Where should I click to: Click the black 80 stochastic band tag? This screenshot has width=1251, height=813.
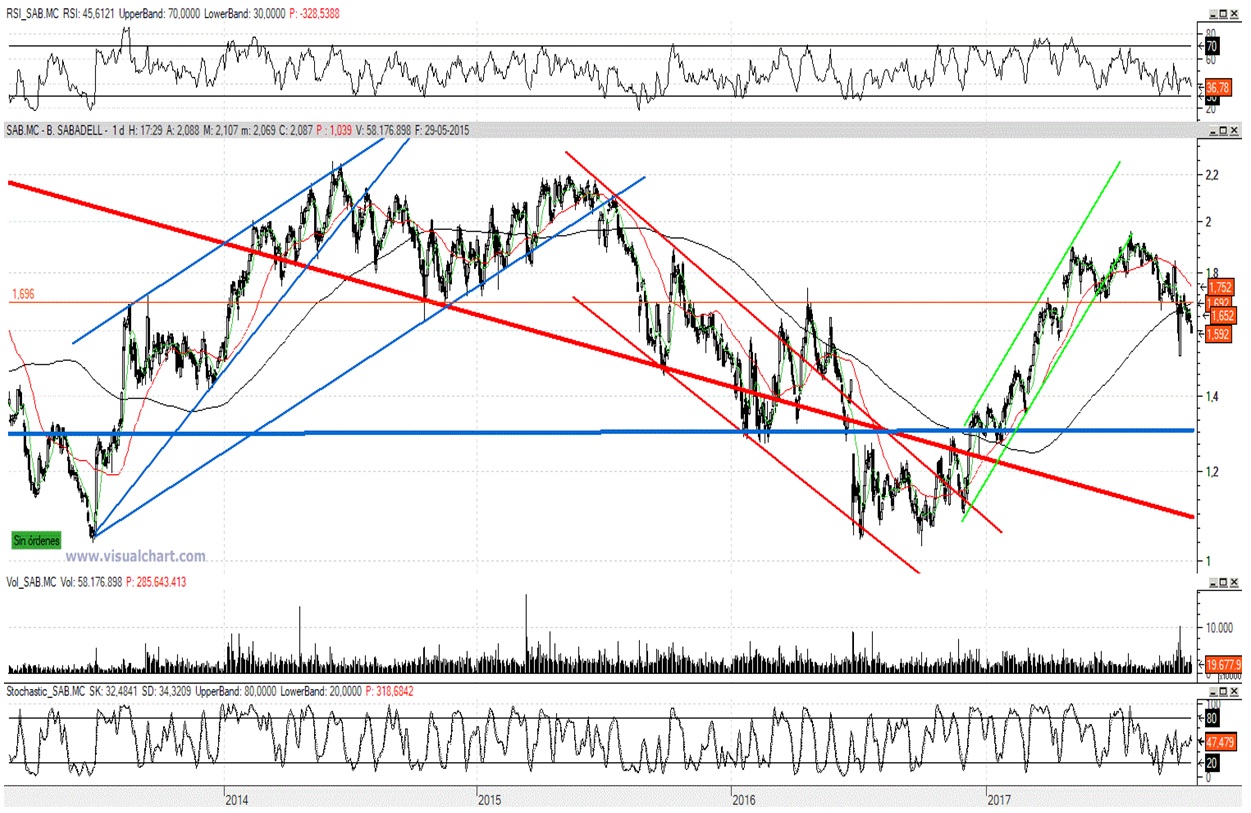pos(1213,718)
